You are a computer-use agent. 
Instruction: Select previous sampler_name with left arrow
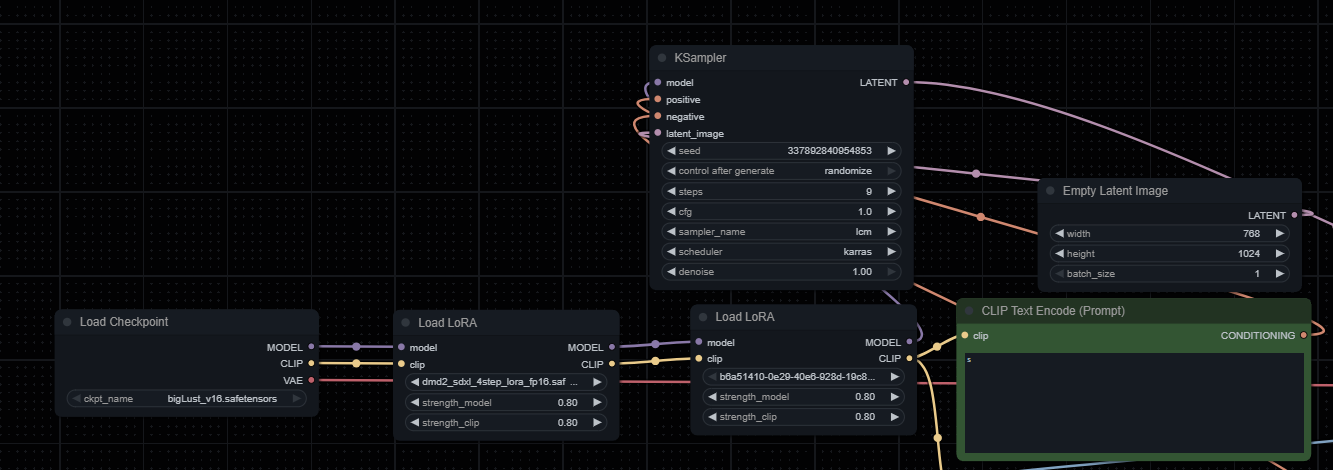click(672, 232)
